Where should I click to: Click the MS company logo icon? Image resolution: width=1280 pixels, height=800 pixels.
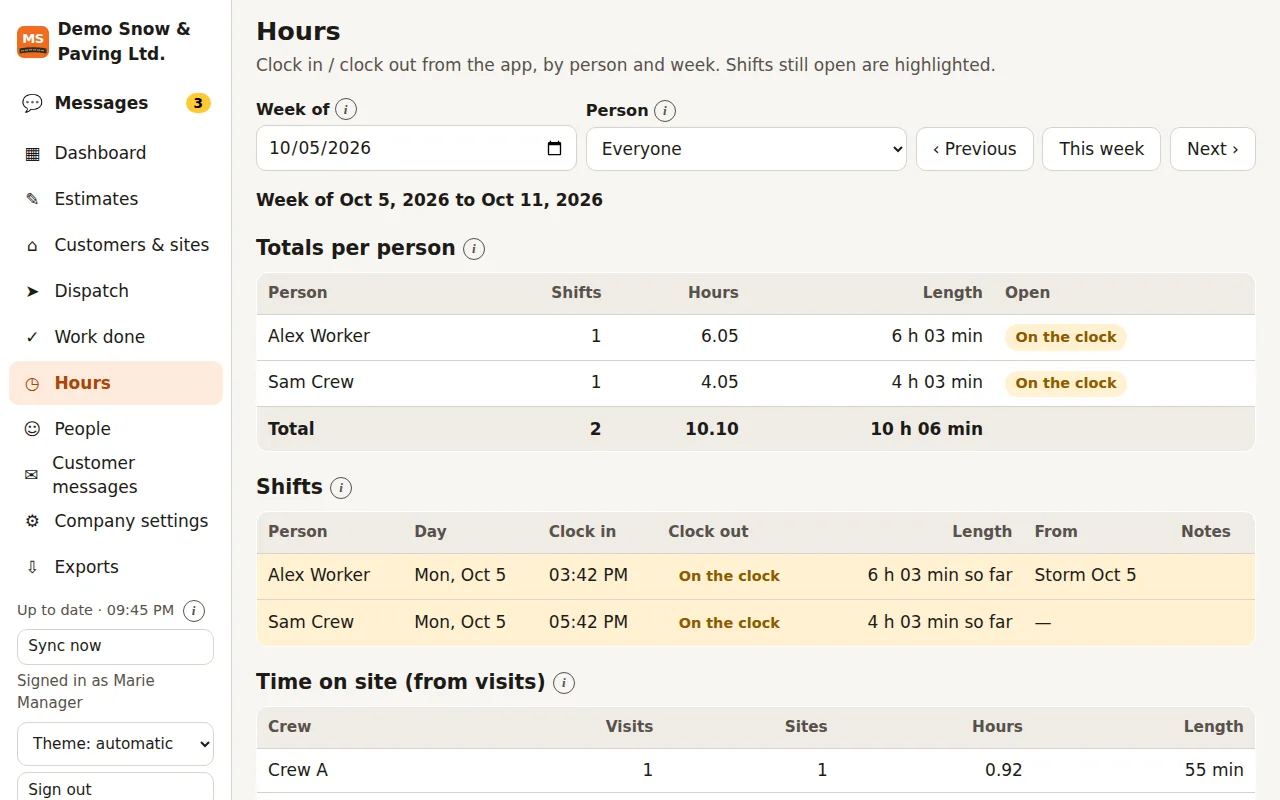[x=33, y=42]
